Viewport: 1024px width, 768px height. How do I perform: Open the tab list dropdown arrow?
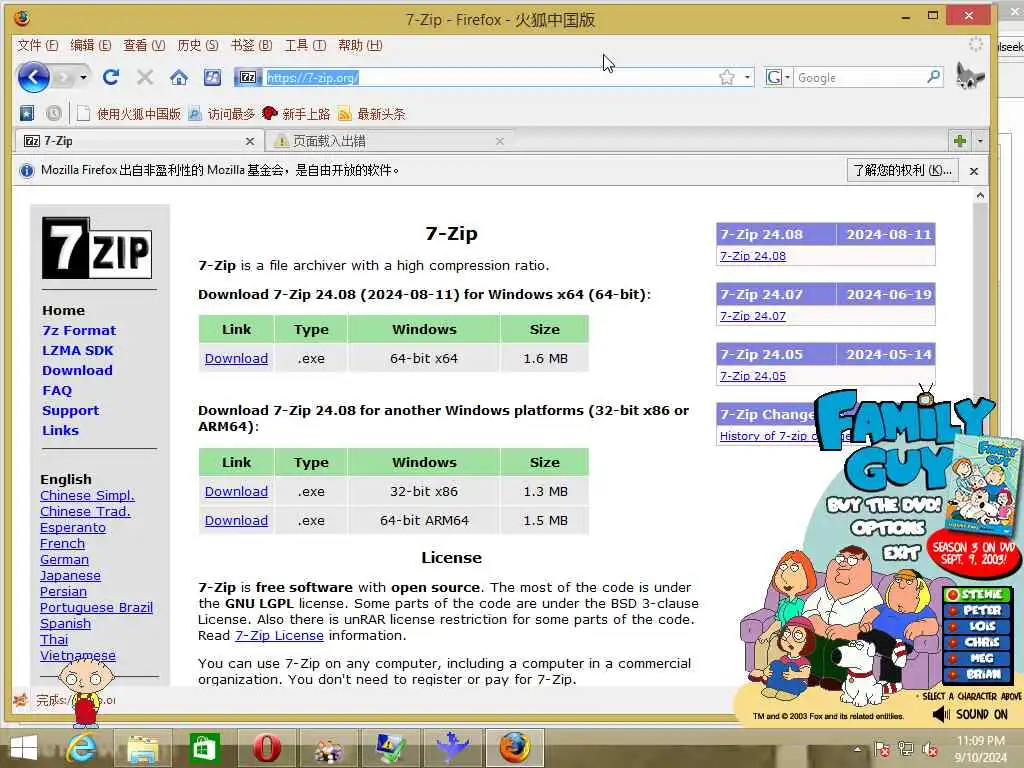pyautogui.click(x=980, y=141)
